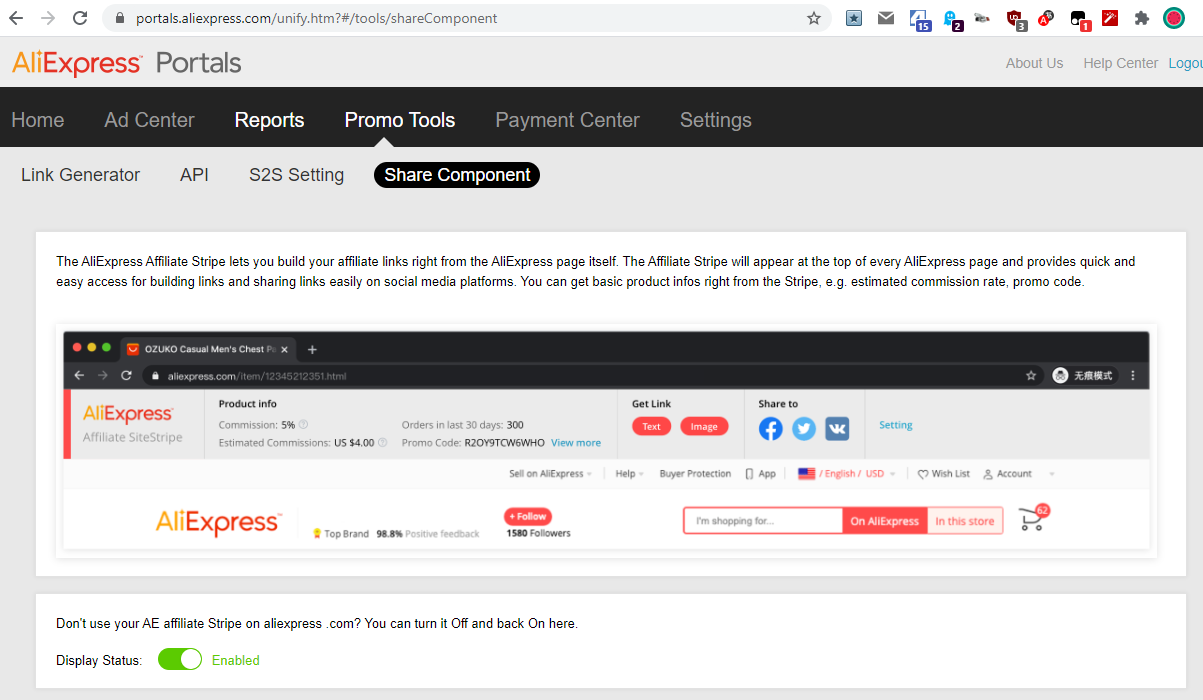Open the About Us link
Image resolution: width=1203 pixels, height=700 pixels.
click(1034, 63)
